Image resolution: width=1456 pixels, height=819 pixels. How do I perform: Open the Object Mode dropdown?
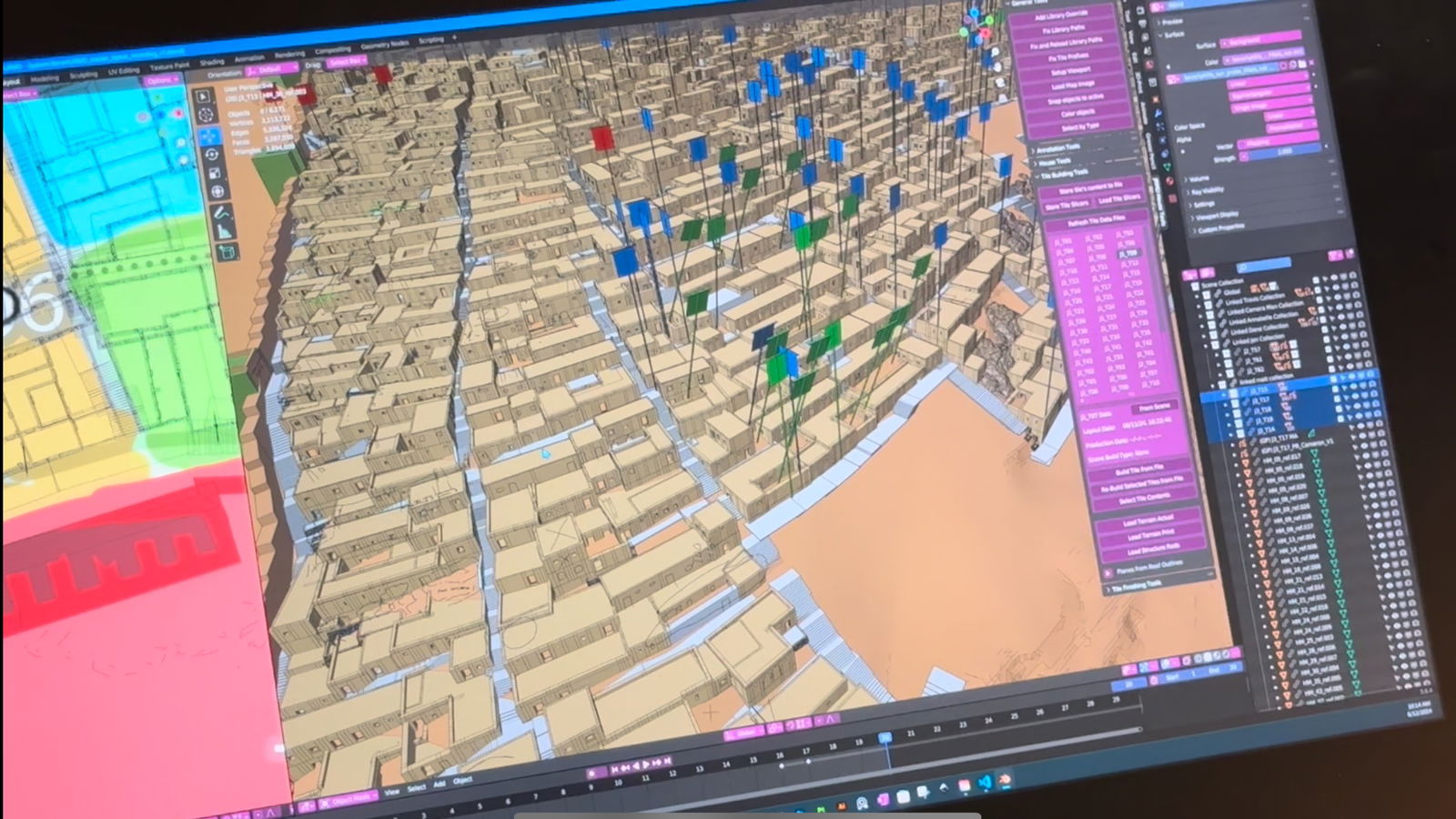[x=350, y=798]
